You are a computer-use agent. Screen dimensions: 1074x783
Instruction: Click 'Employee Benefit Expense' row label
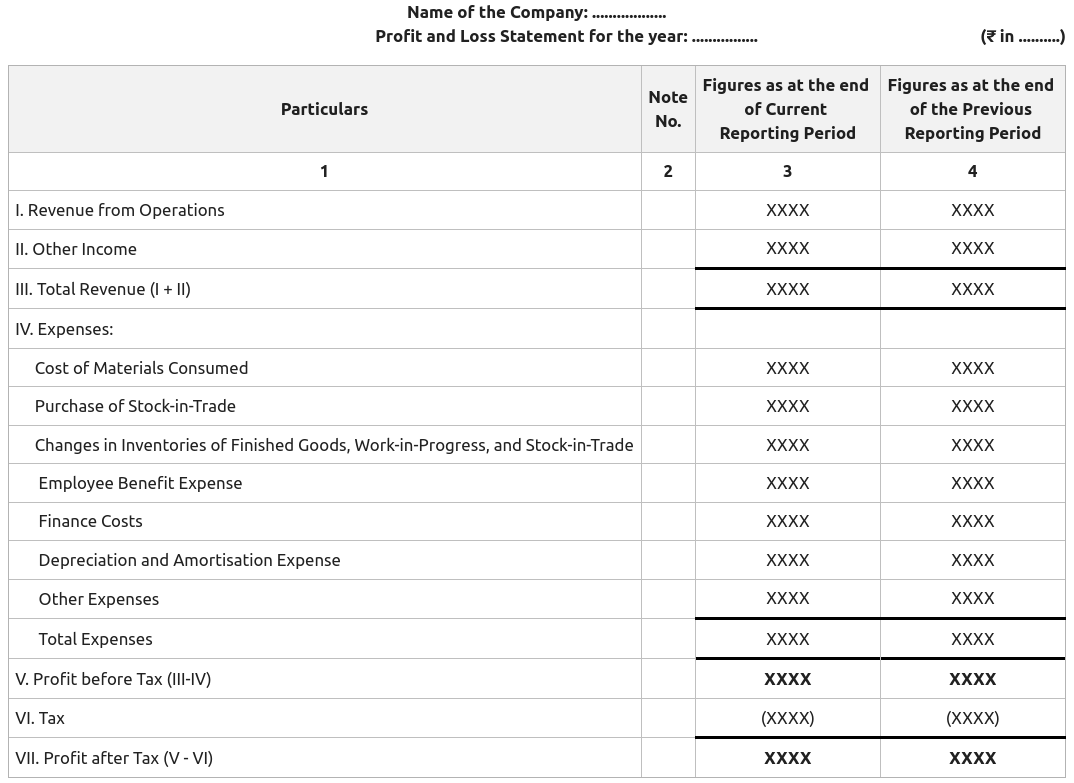pos(140,483)
